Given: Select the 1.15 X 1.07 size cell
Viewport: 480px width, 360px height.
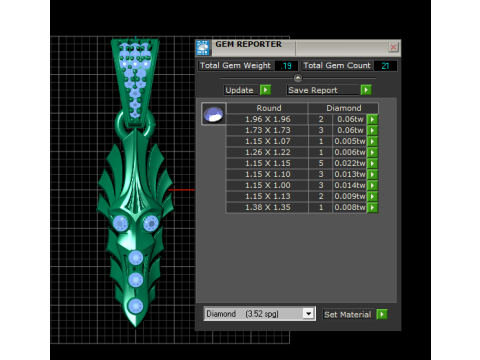Looking at the screenshot, I should 267,141.
